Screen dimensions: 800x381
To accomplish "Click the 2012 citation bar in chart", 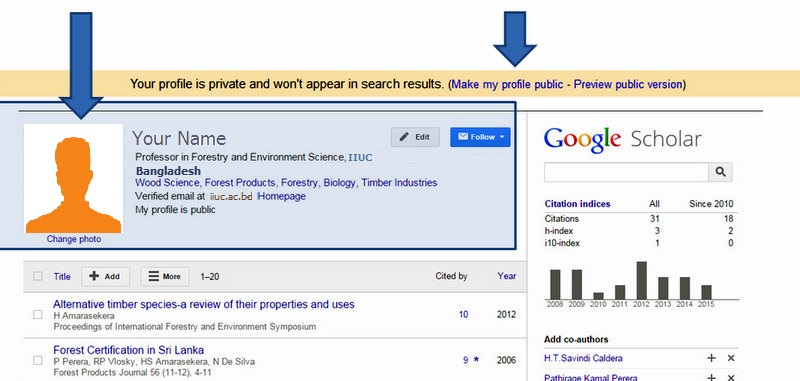I will coord(641,281).
